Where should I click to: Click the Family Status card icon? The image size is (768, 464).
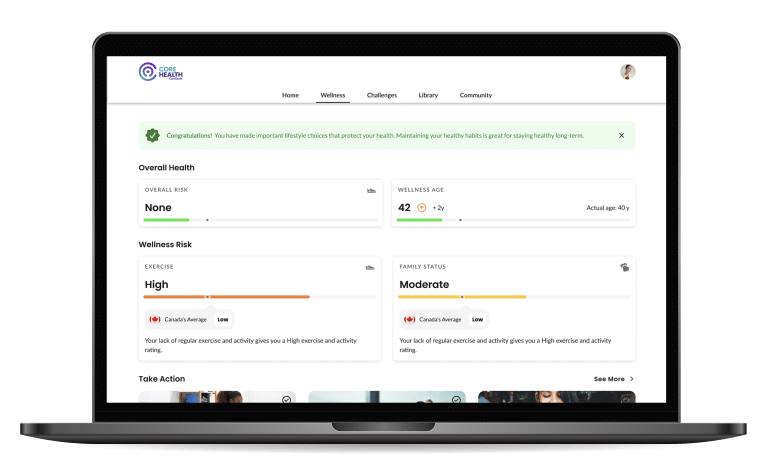[624, 267]
